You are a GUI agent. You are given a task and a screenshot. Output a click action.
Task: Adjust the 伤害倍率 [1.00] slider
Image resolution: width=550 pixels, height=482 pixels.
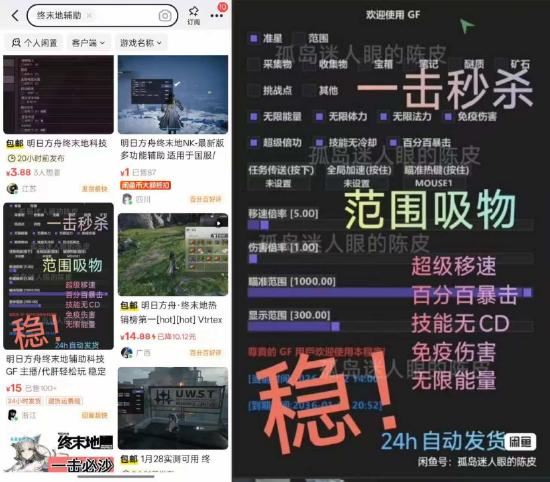tap(390, 259)
